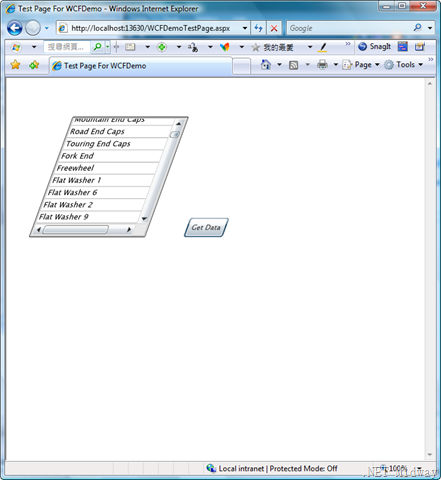Select the Flat Washer 2 list item

(x=93, y=205)
